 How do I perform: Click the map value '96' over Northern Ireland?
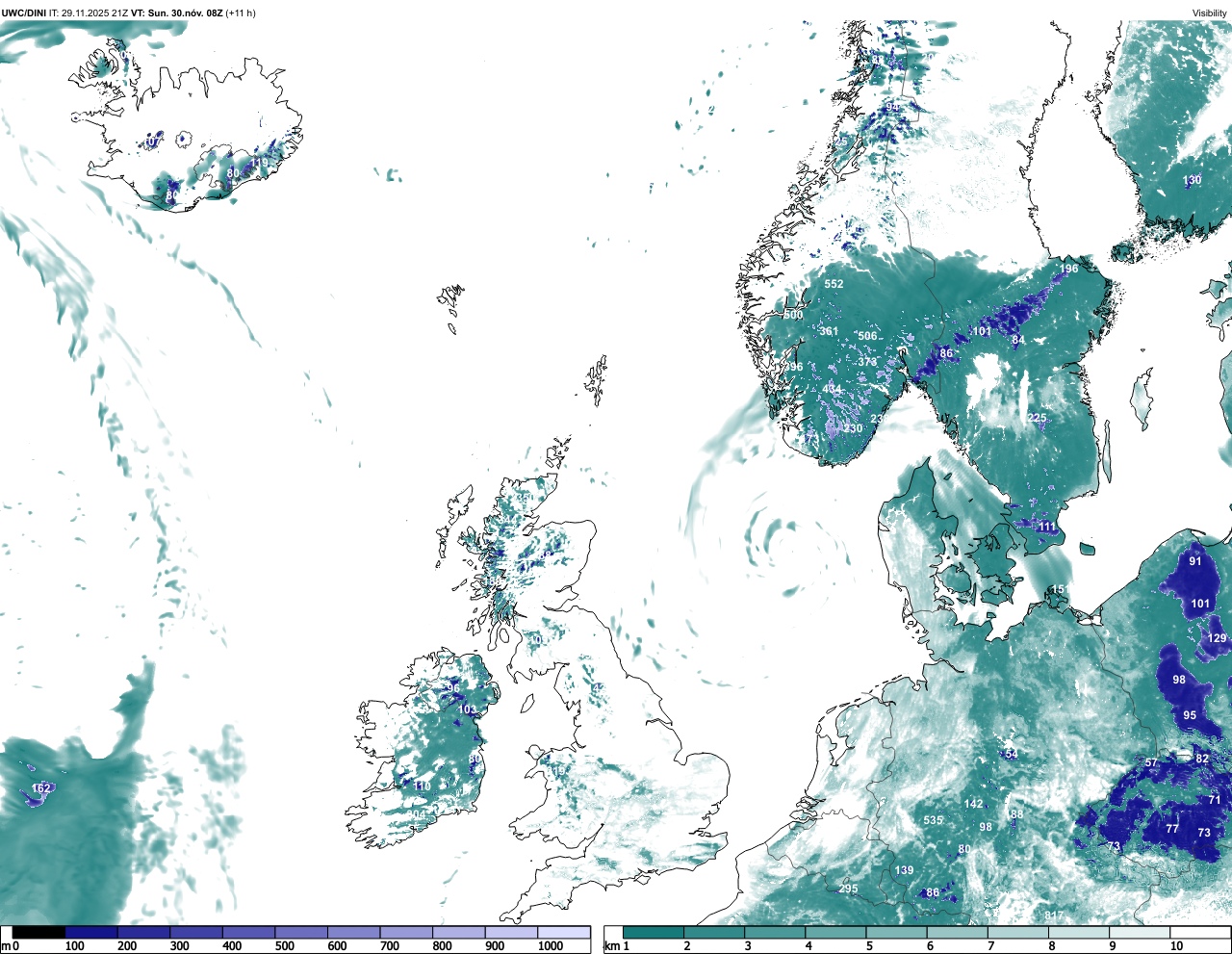point(453,689)
